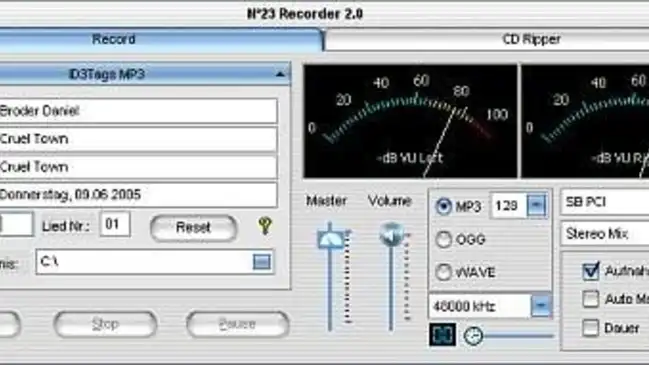Viewport: 649px width, 365px height.
Task: Click the directory path field 'C:\'
Action: 155,262
